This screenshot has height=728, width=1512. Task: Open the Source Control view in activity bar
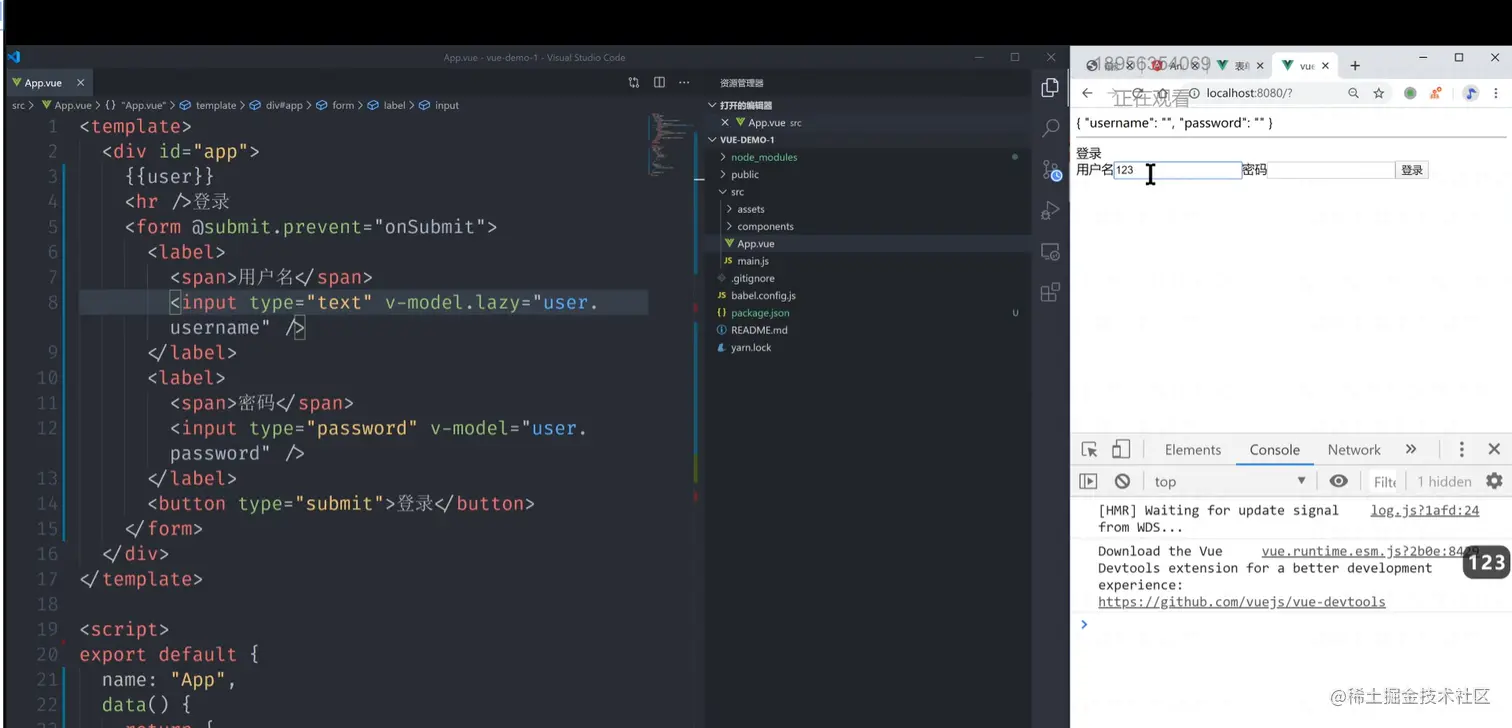(x=1050, y=169)
